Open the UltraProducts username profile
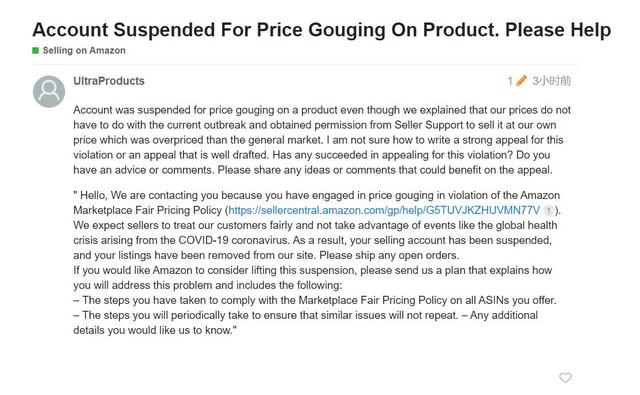 click(109, 81)
